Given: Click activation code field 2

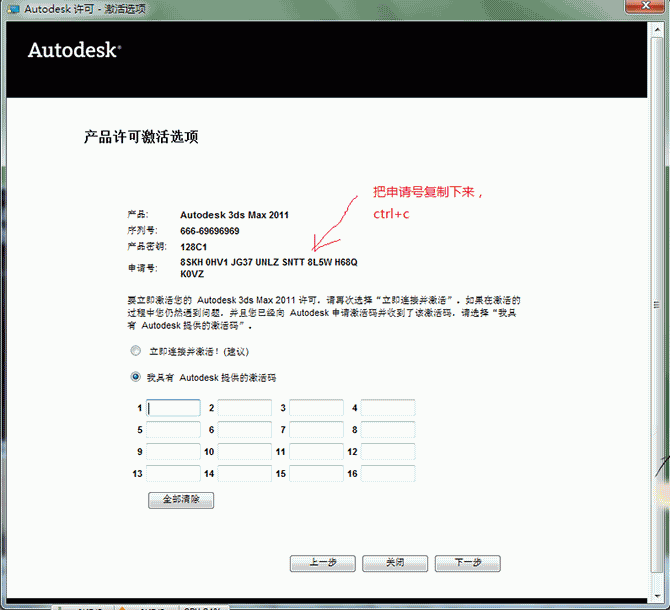Looking at the screenshot, I should coord(244,408).
